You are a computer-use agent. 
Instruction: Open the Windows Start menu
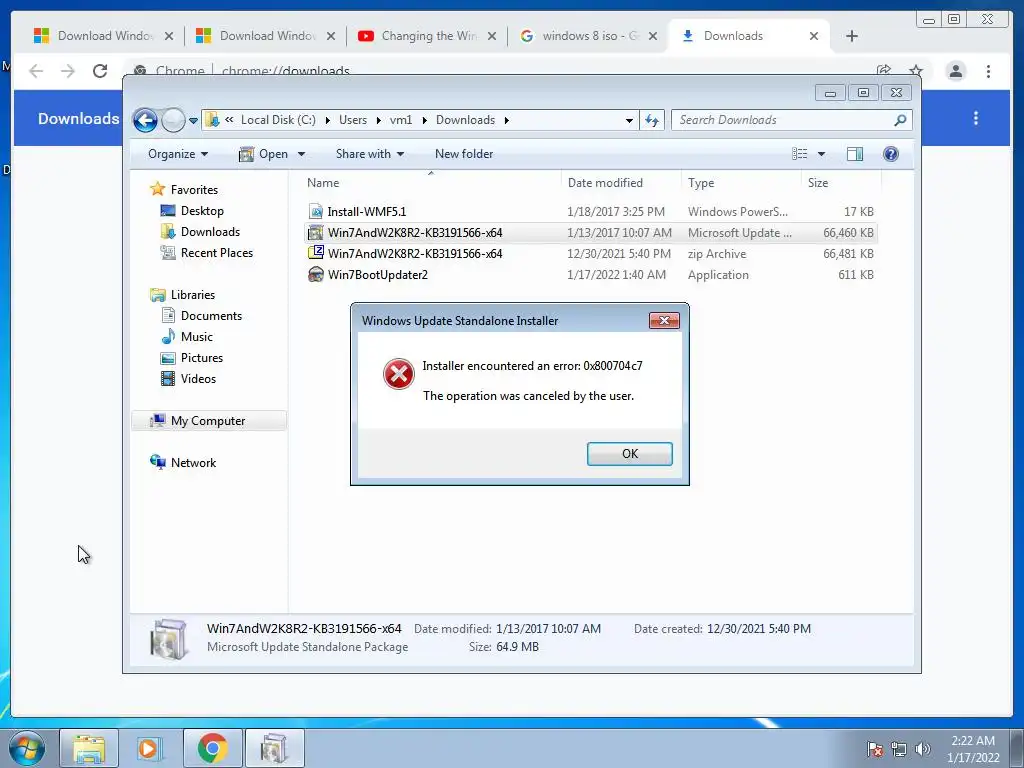27,748
